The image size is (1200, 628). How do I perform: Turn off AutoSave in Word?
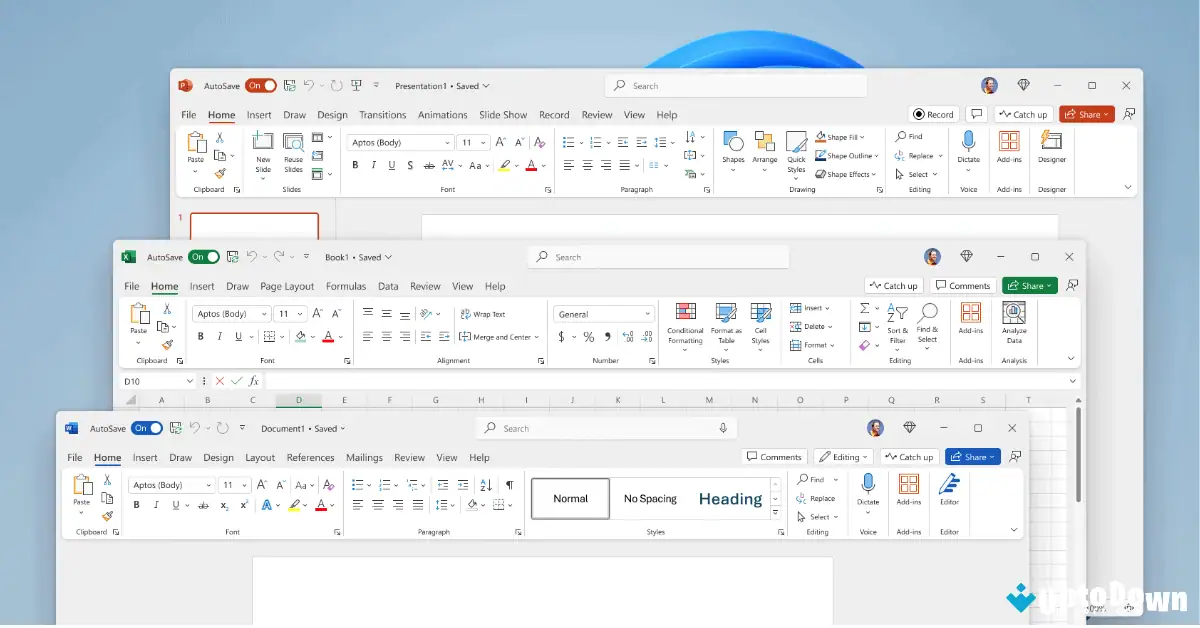pos(146,428)
